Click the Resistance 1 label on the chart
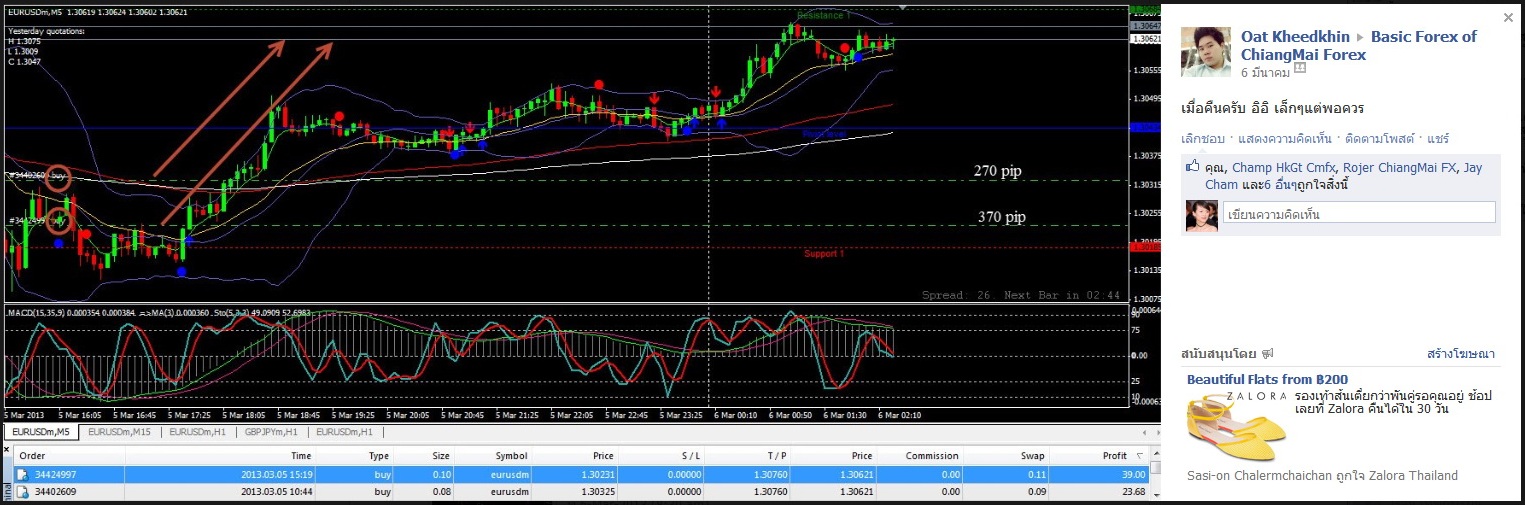1525x505 pixels. [824, 16]
